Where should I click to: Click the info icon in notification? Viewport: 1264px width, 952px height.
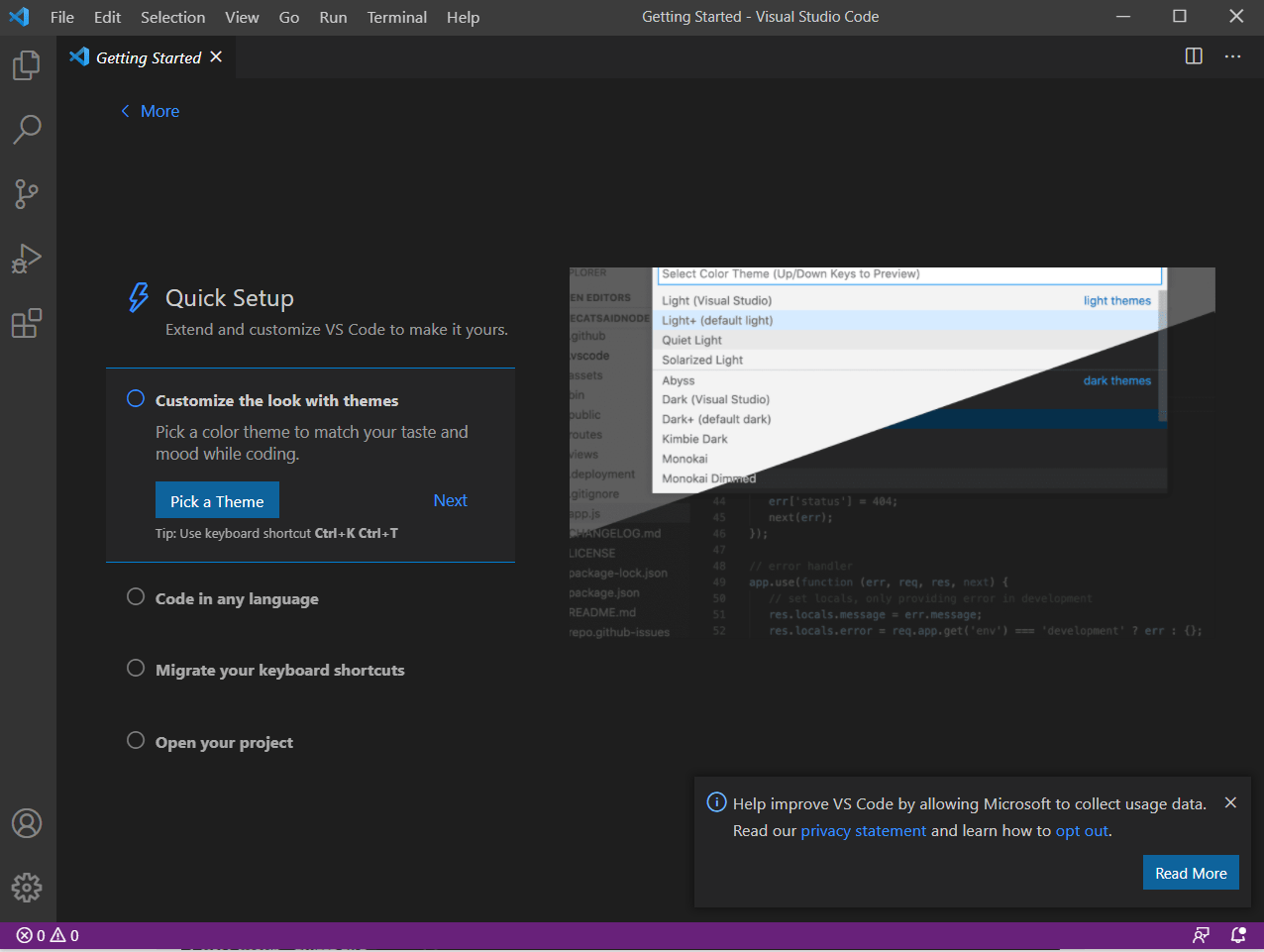tap(716, 802)
